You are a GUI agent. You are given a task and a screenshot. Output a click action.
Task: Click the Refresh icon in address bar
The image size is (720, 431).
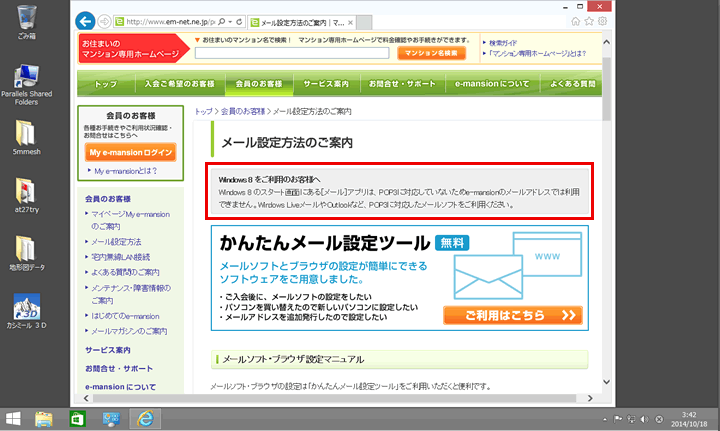239,22
